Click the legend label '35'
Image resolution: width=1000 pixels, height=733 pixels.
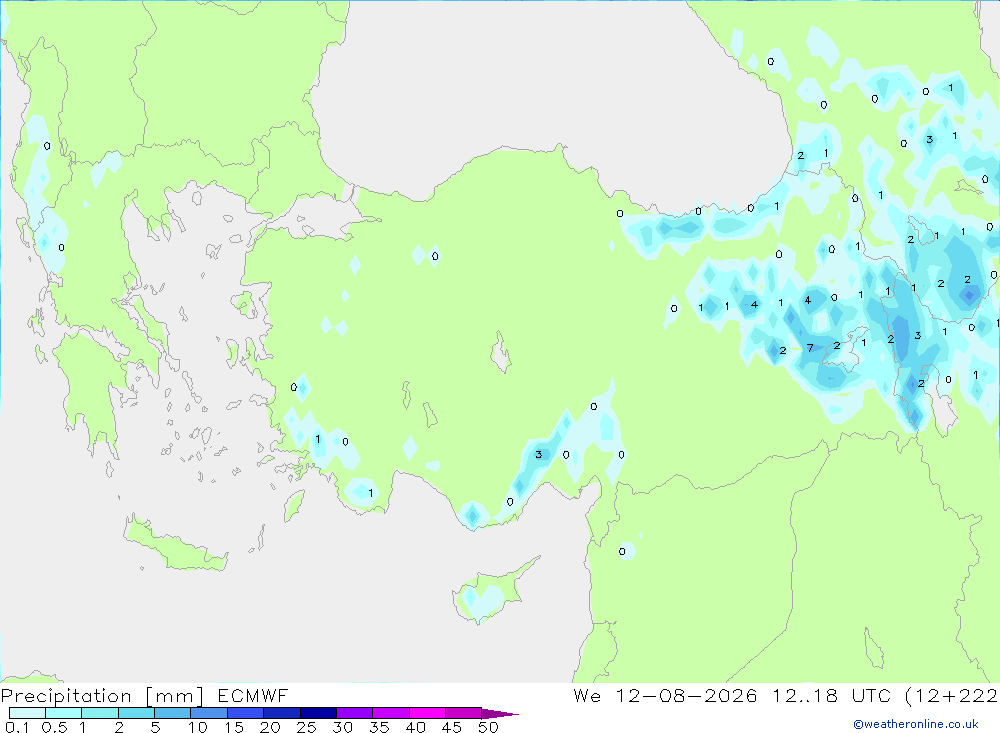(379, 727)
